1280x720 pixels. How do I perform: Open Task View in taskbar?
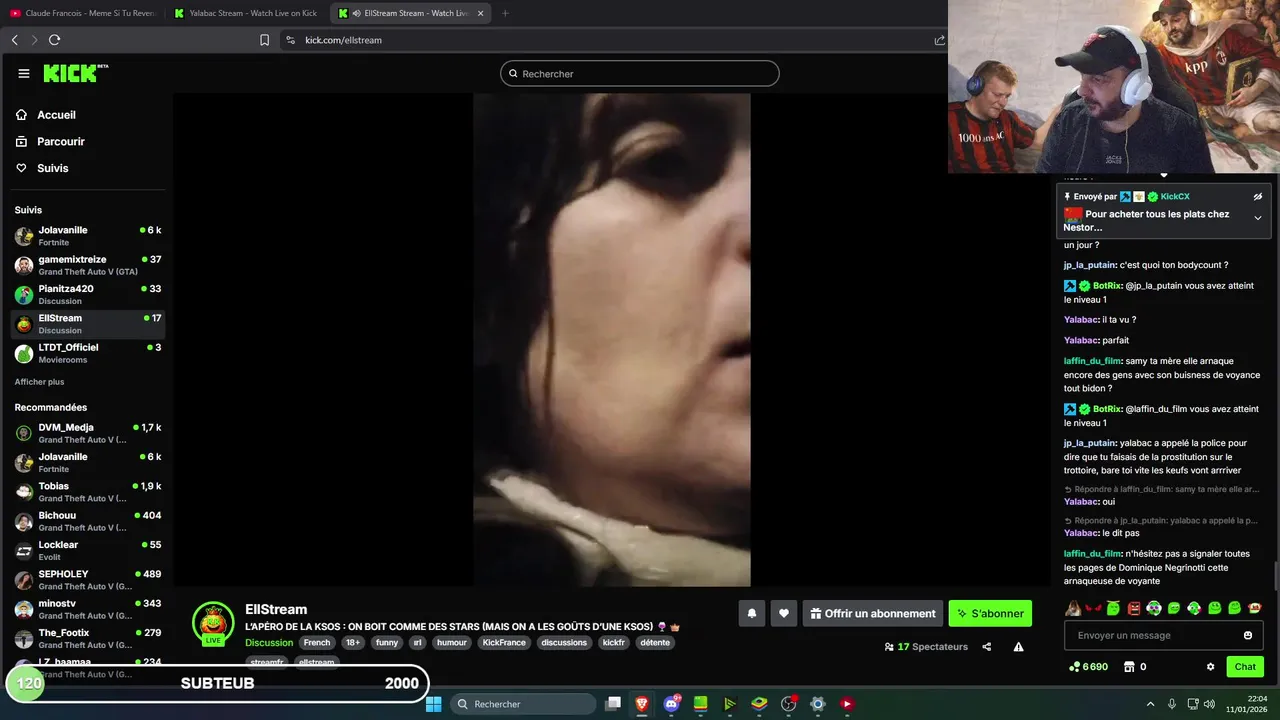pyautogui.click(x=612, y=704)
